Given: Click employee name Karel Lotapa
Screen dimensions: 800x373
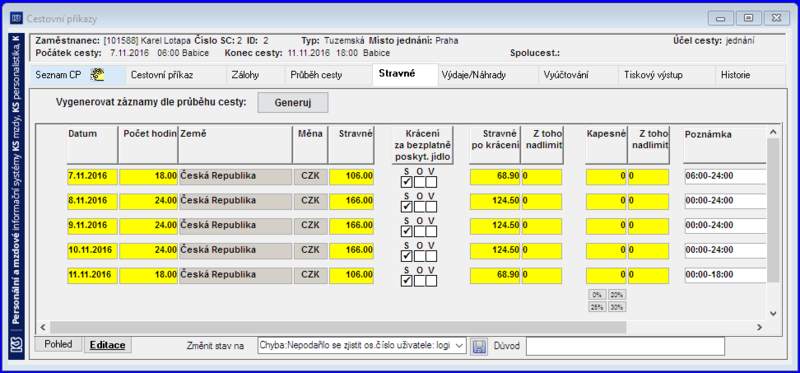Looking at the screenshot, I should [x=166, y=41].
